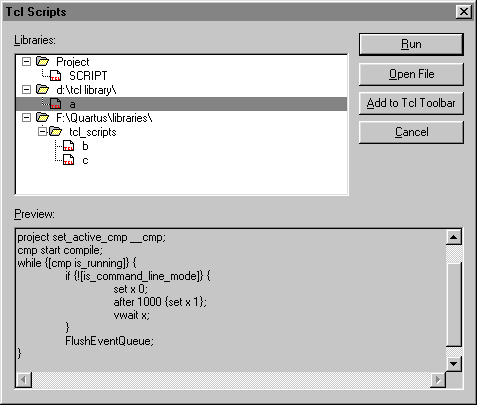Close the Tcl Scripts dialog
477x405 pixels.
click(x=464, y=12)
